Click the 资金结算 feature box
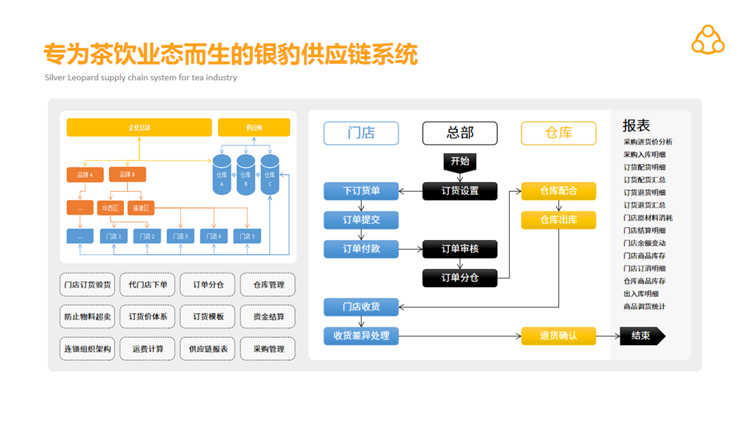 click(268, 317)
